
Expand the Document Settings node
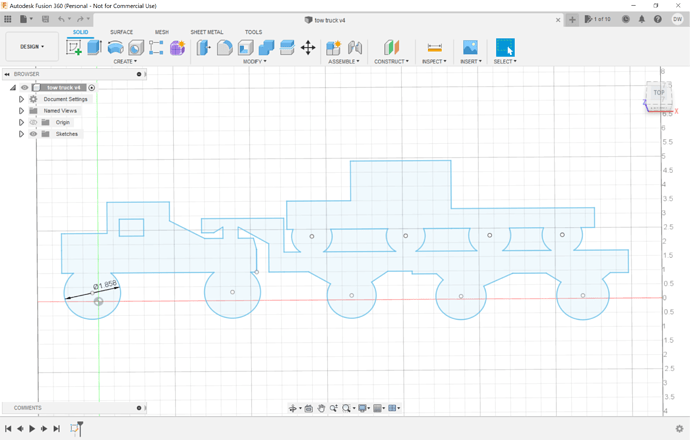tap(21, 99)
